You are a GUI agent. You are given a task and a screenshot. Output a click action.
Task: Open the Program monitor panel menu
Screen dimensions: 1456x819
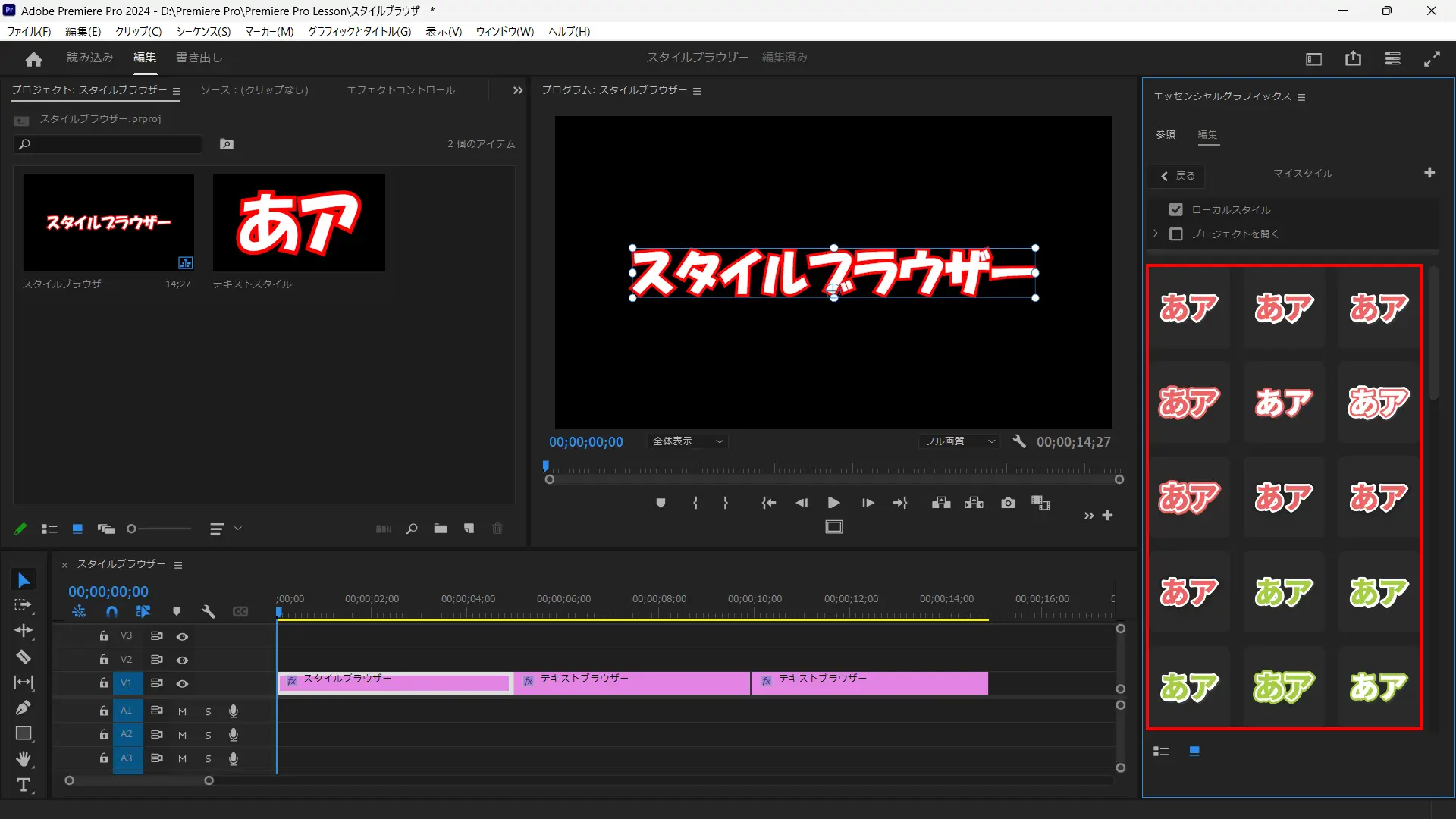(x=697, y=91)
